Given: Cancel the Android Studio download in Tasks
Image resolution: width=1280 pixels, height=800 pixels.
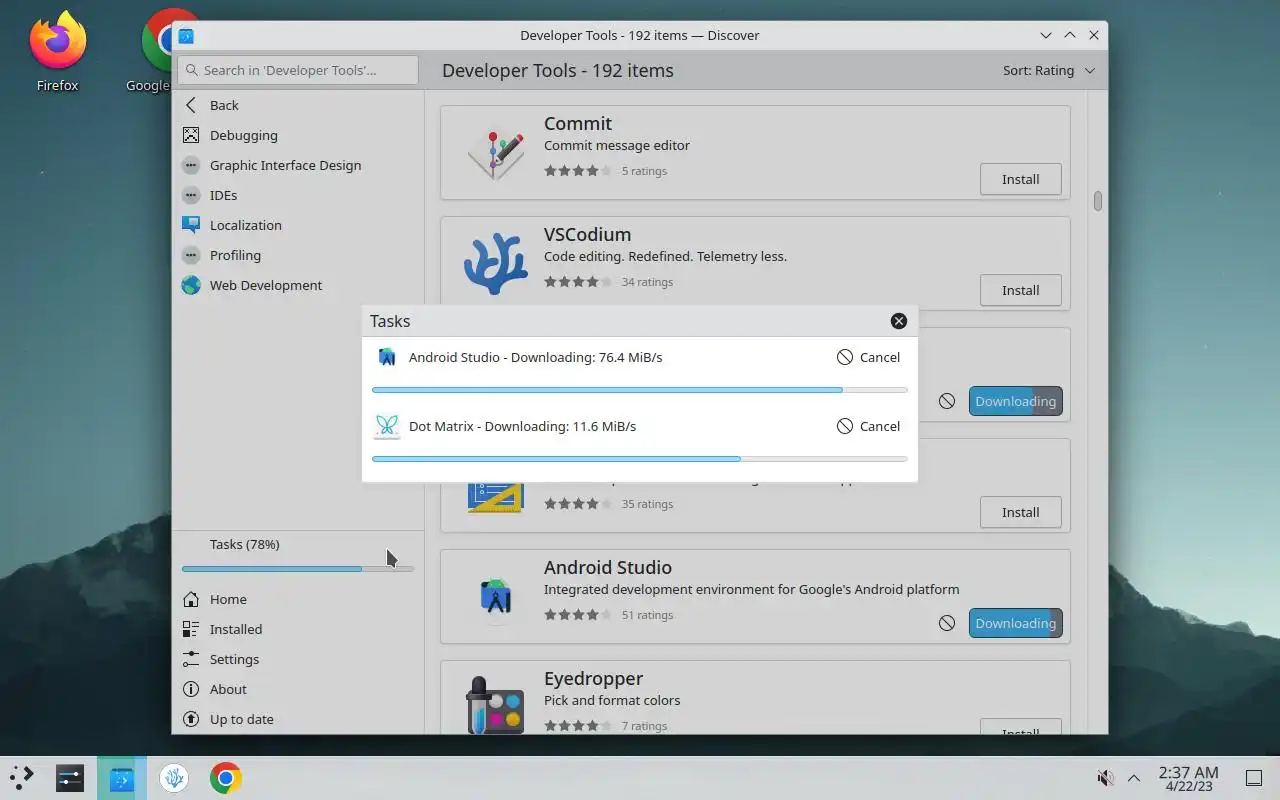Looking at the screenshot, I should 868,357.
